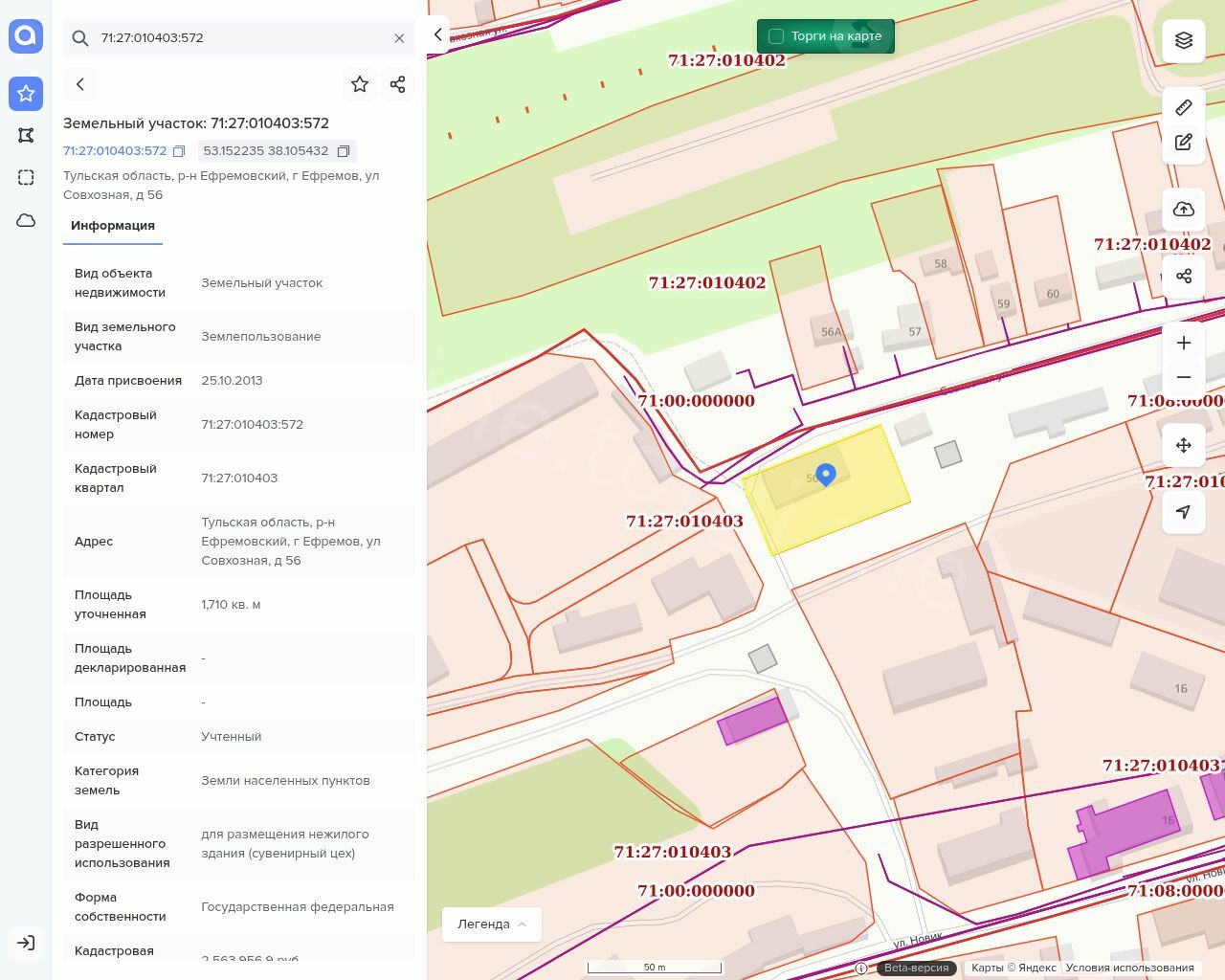This screenshot has height=980, width=1225.
Task: Copy coordinates 53.152235 38.105432
Action: (x=344, y=151)
